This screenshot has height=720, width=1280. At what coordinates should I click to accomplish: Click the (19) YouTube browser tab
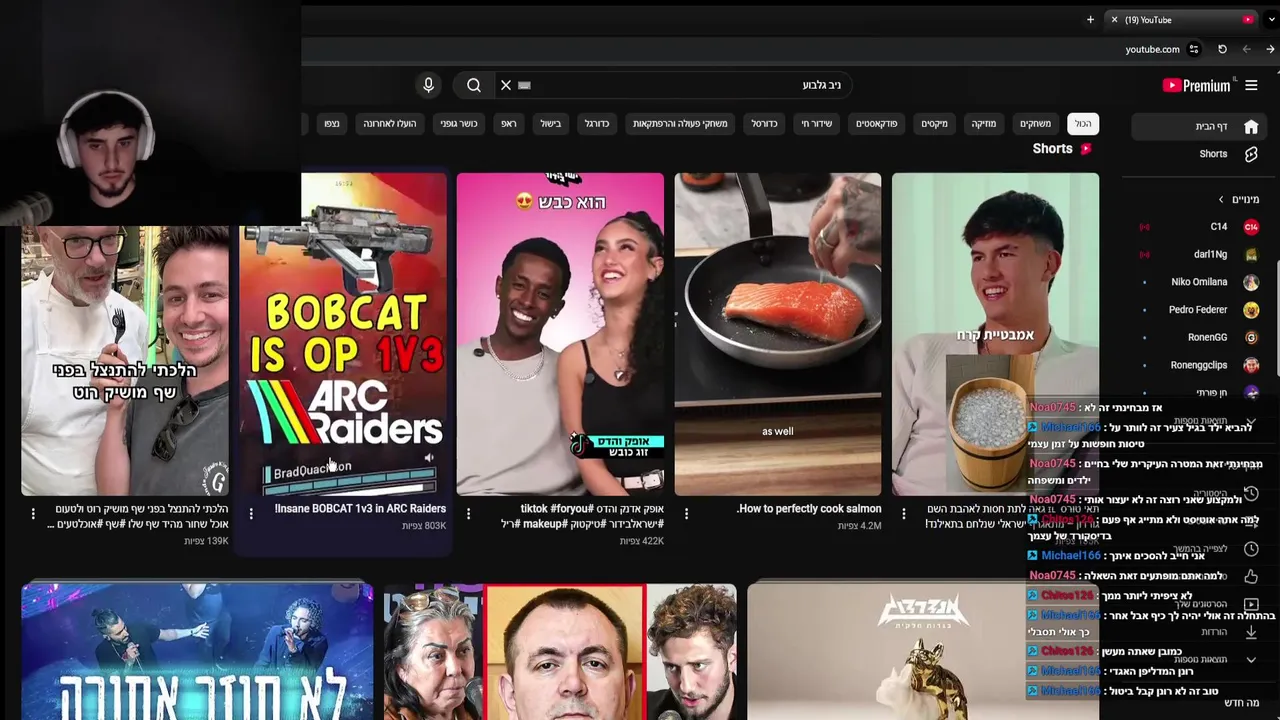1182,20
